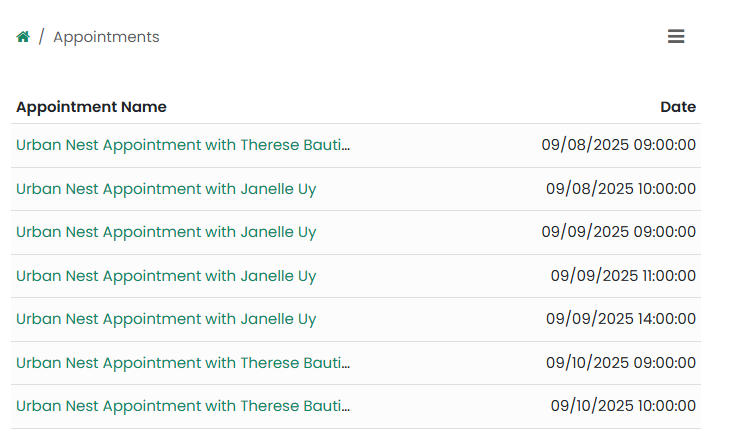
Task: Open Janelle Uy appointment link for 09/09/2025 11:00
Action: click(x=166, y=276)
